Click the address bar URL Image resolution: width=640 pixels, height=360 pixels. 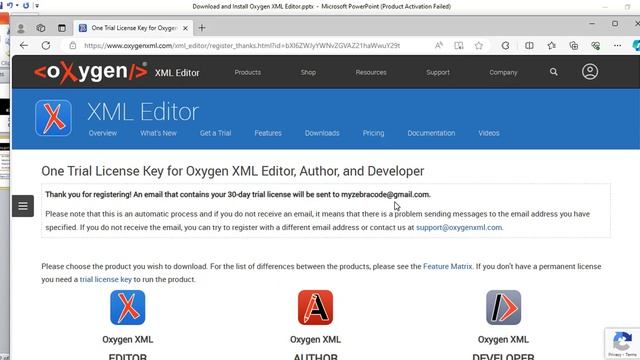[x=242, y=46]
